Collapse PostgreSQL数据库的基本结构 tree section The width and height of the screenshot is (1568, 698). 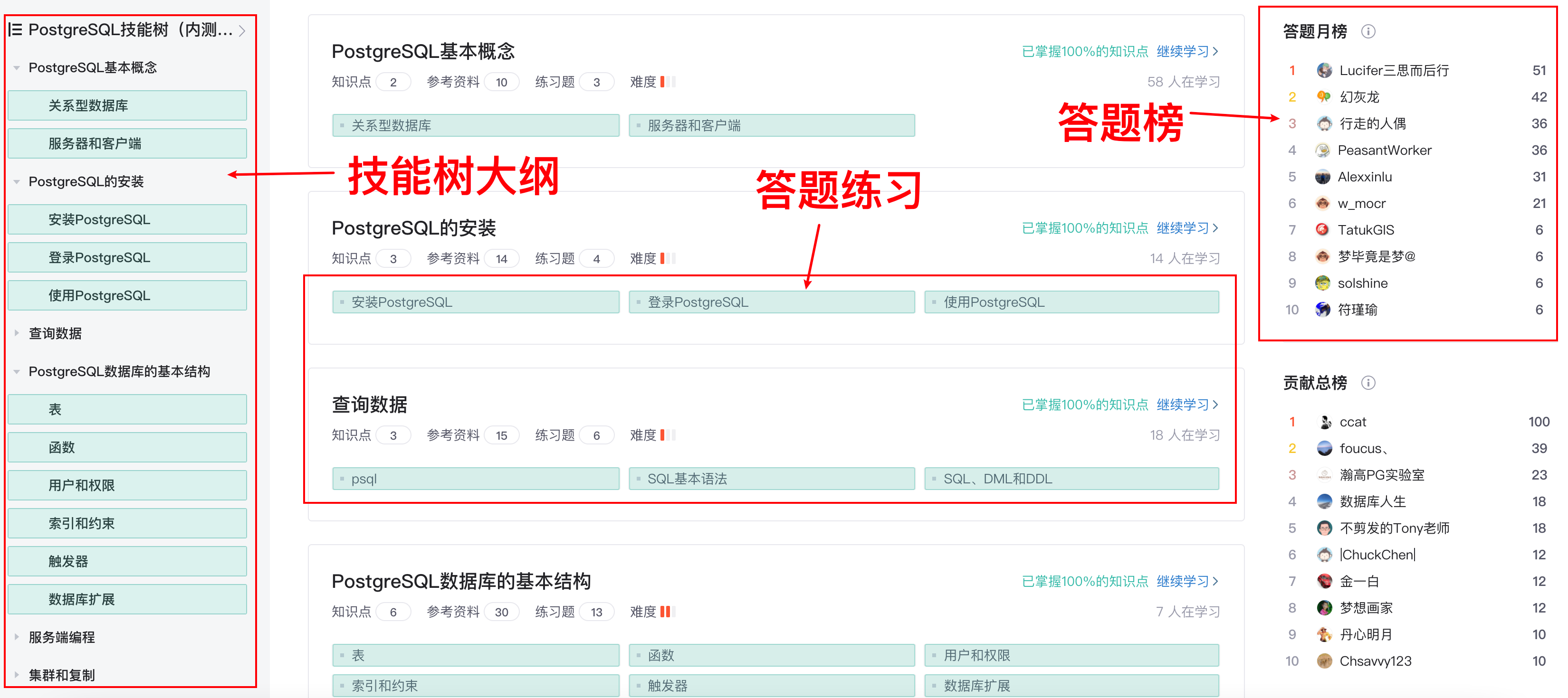(17, 371)
